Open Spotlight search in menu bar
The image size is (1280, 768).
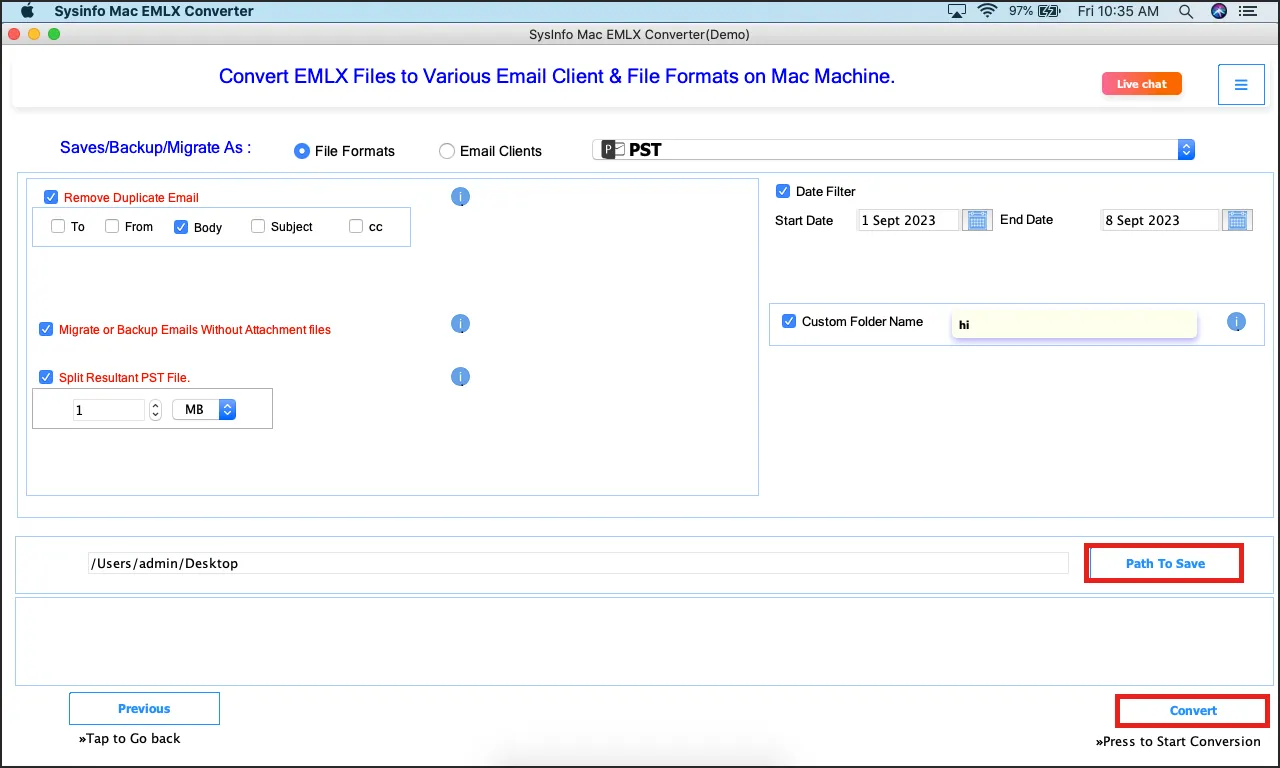click(x=1186, y=11)
